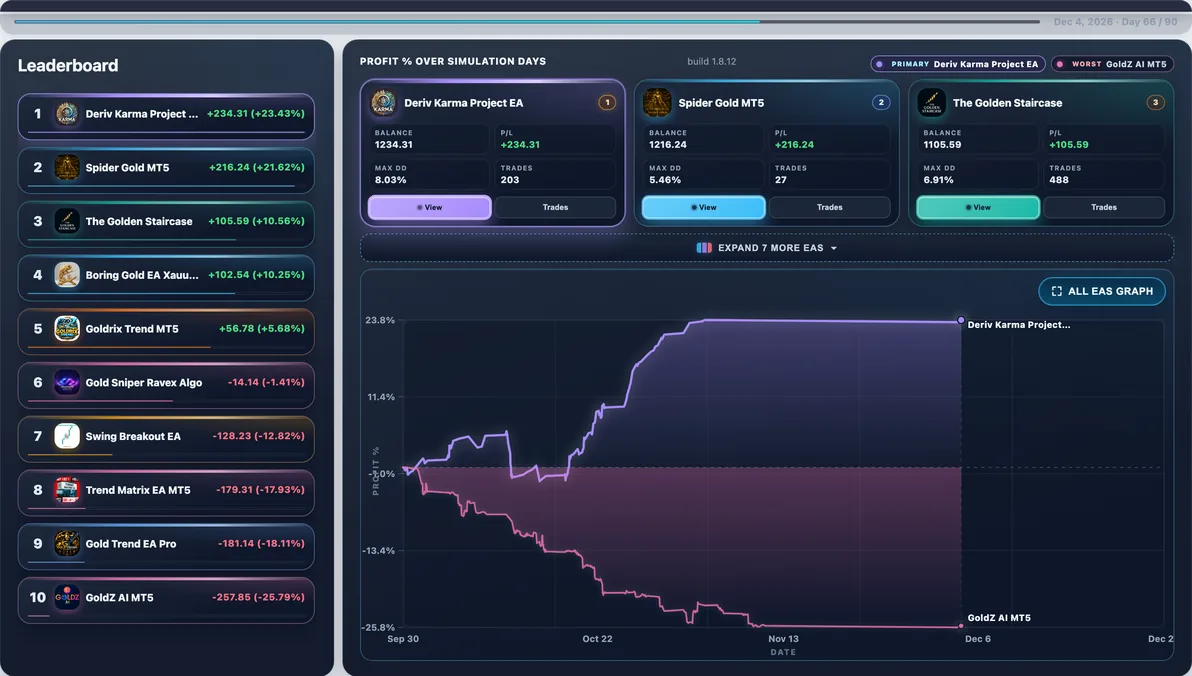1192x676 pixels.
Task: Select leaderboard row 1 Deriv Karma Project
Action: (x=166, y=116)
